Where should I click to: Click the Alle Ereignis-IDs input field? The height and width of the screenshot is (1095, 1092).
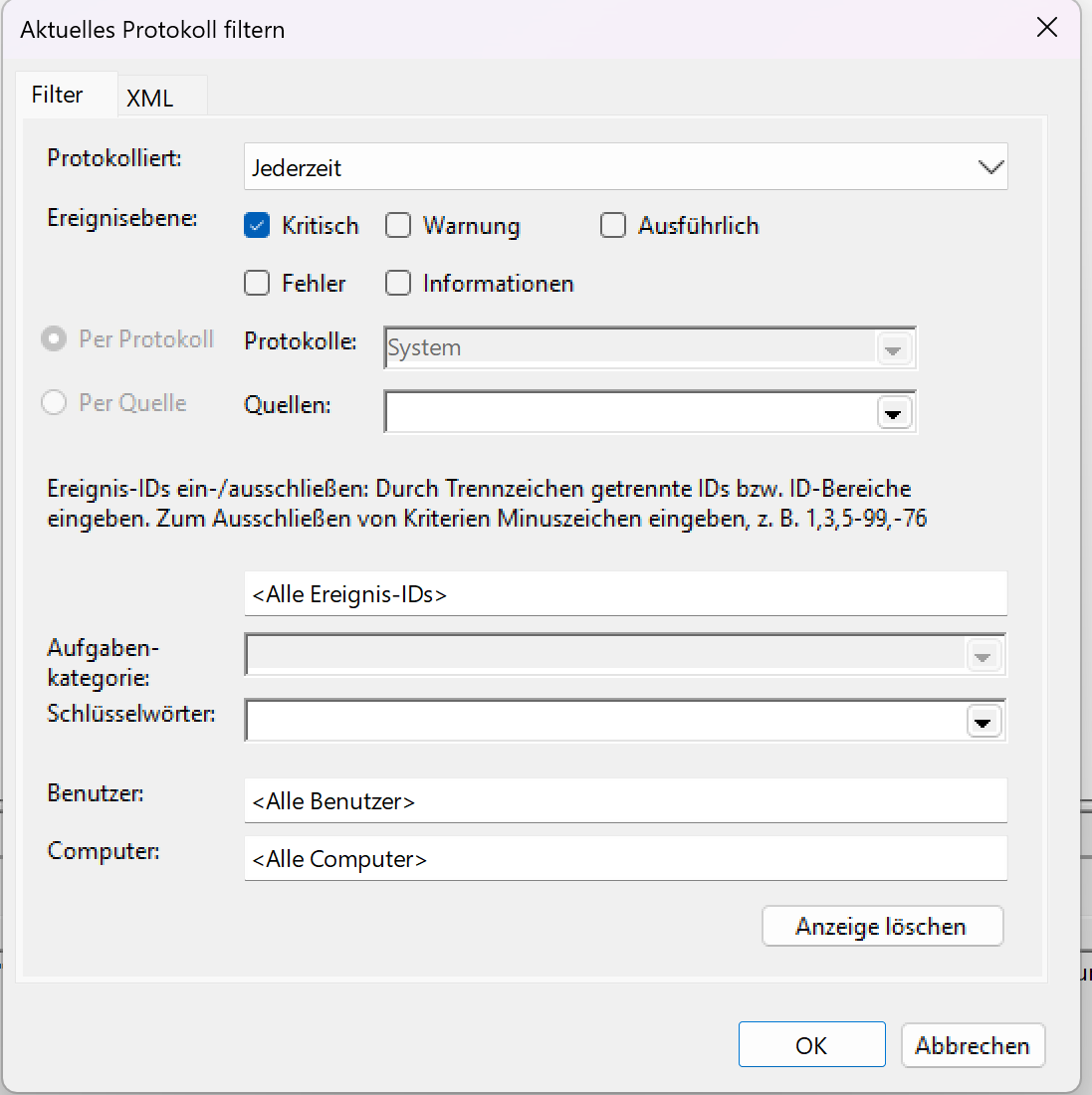(625, 594)
